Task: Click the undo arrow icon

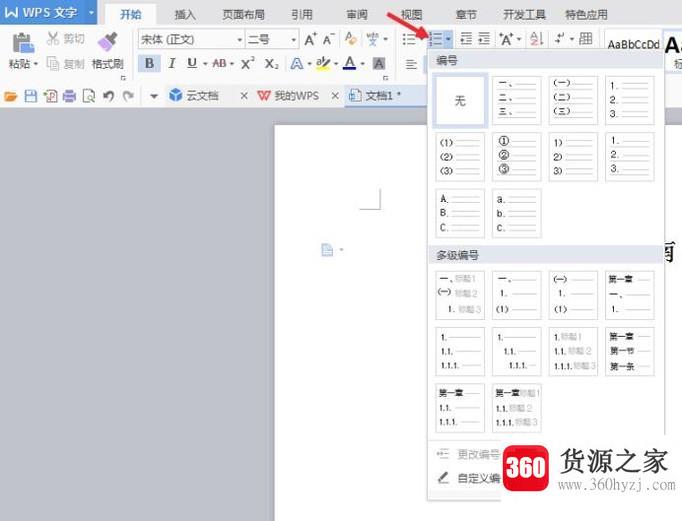Action: pos(108,96)
